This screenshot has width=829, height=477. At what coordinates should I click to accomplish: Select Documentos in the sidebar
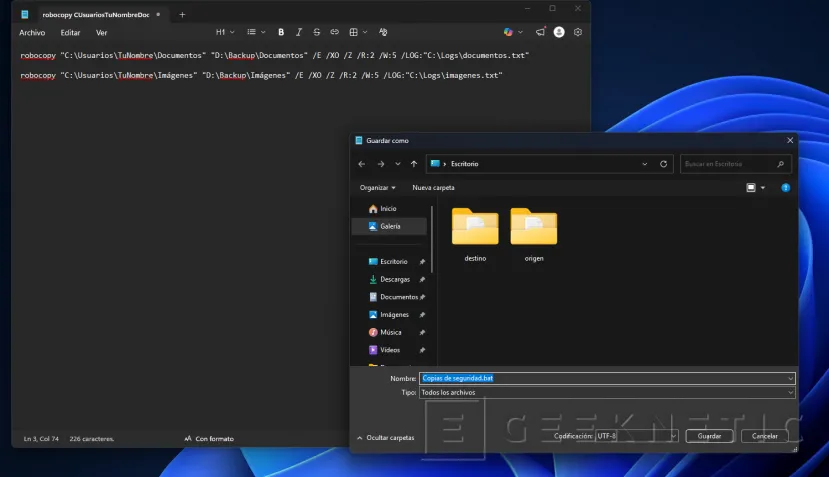(x=399, y=297)
